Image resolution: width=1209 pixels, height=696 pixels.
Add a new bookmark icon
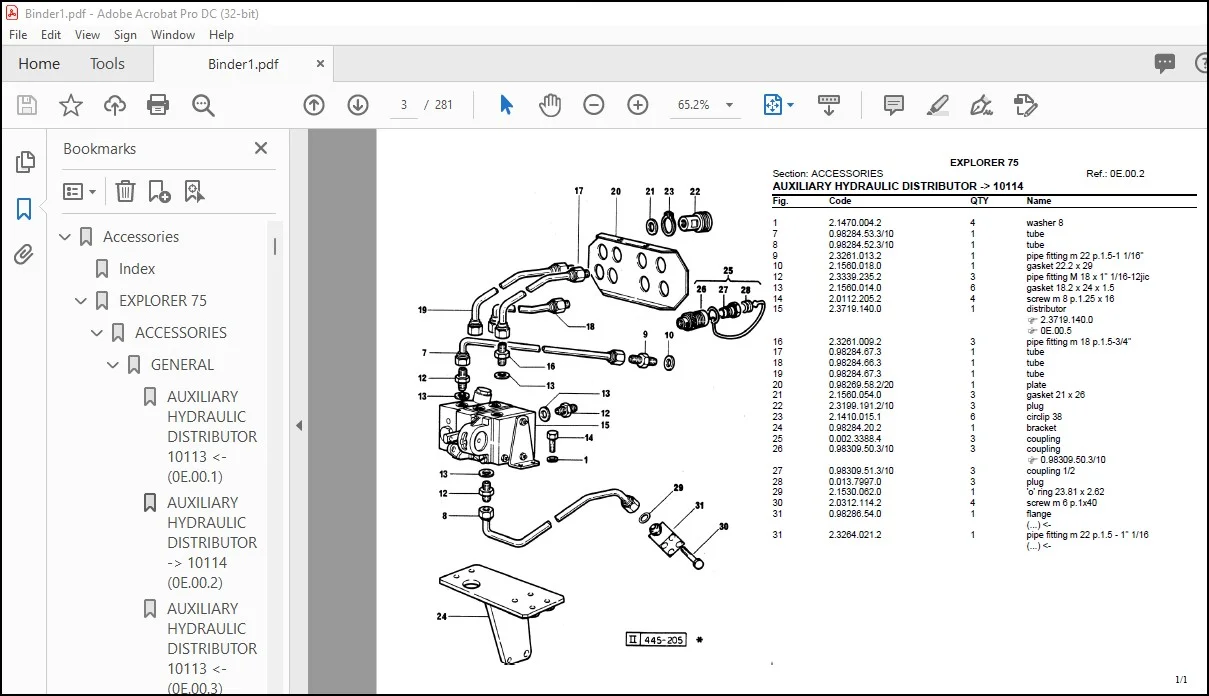159,191
